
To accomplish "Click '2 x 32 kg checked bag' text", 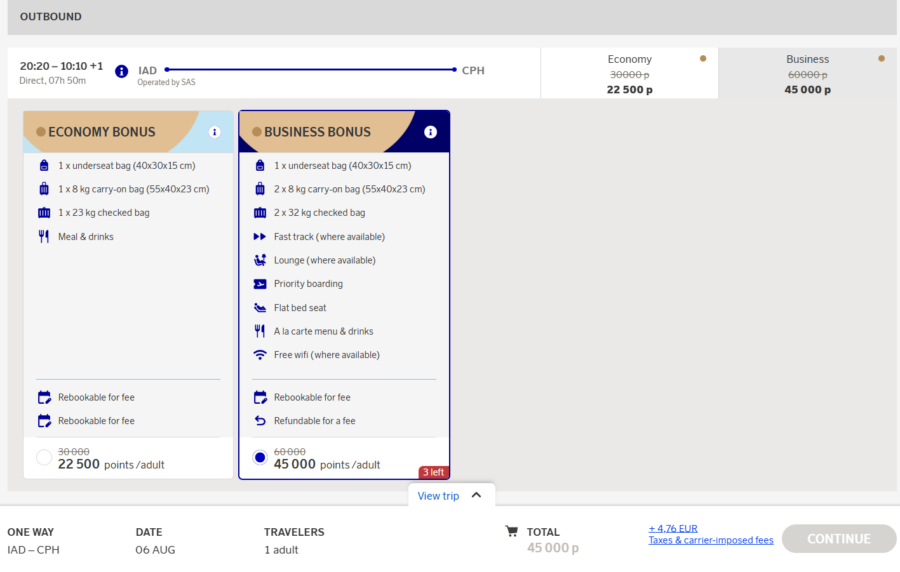I will [x=319, y=213].
